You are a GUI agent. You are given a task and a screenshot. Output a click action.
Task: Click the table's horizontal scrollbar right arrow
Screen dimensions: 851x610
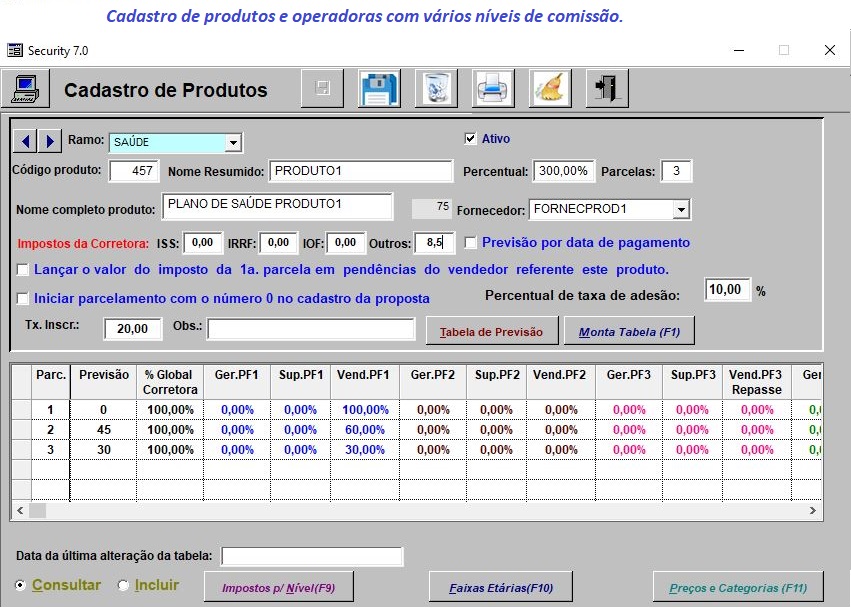click(812, 510)
